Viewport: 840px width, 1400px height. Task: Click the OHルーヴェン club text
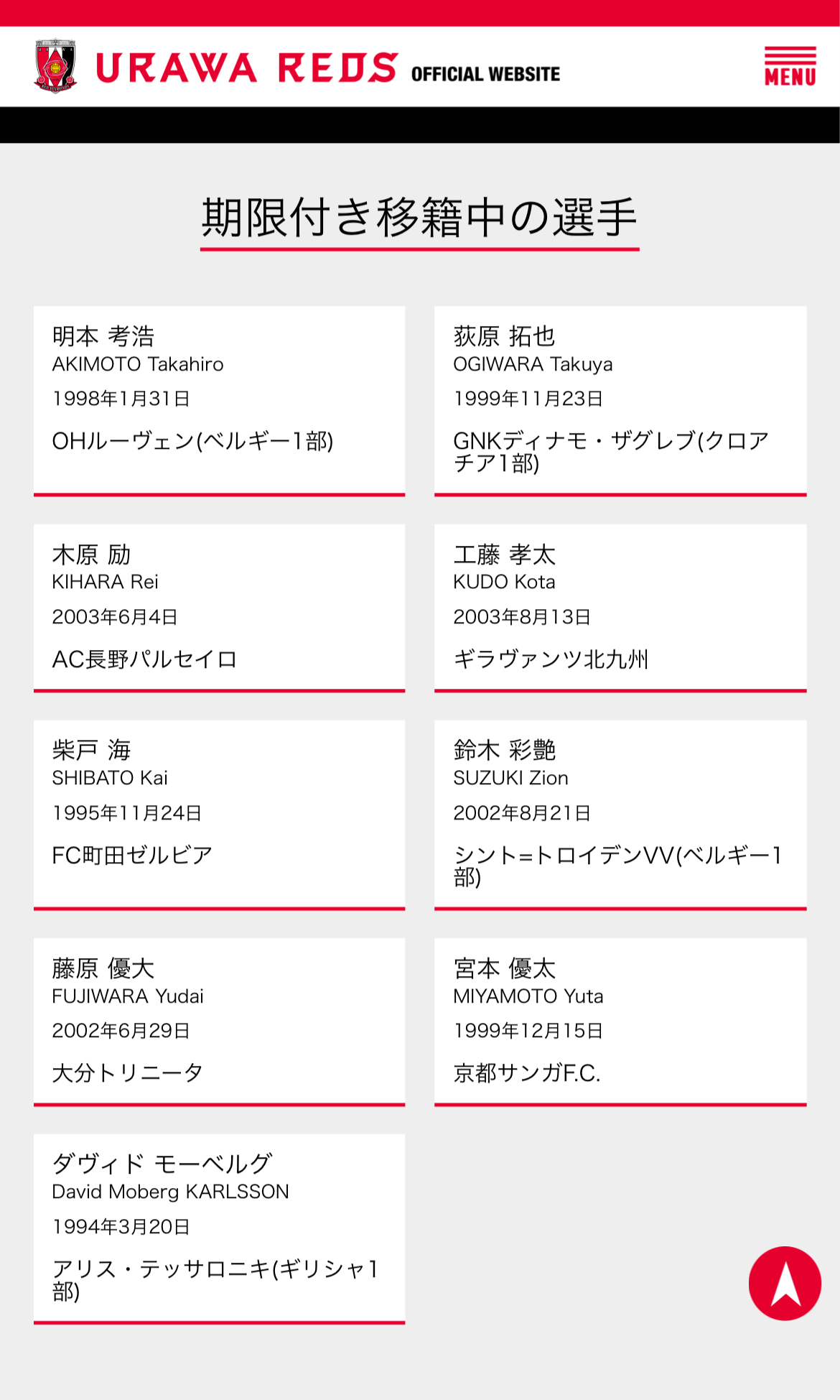pos(192,441)
